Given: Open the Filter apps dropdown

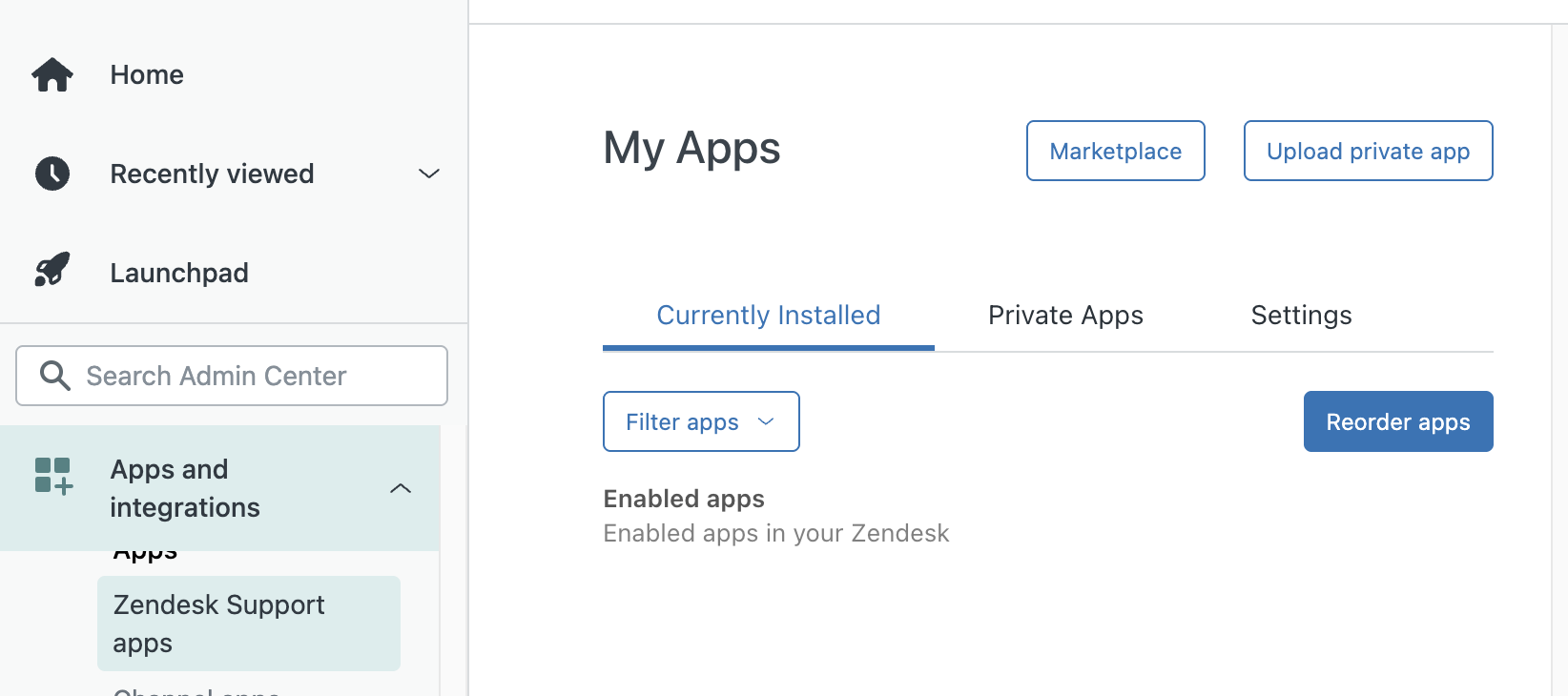Looking at the screenshot, I should point(700,421).
